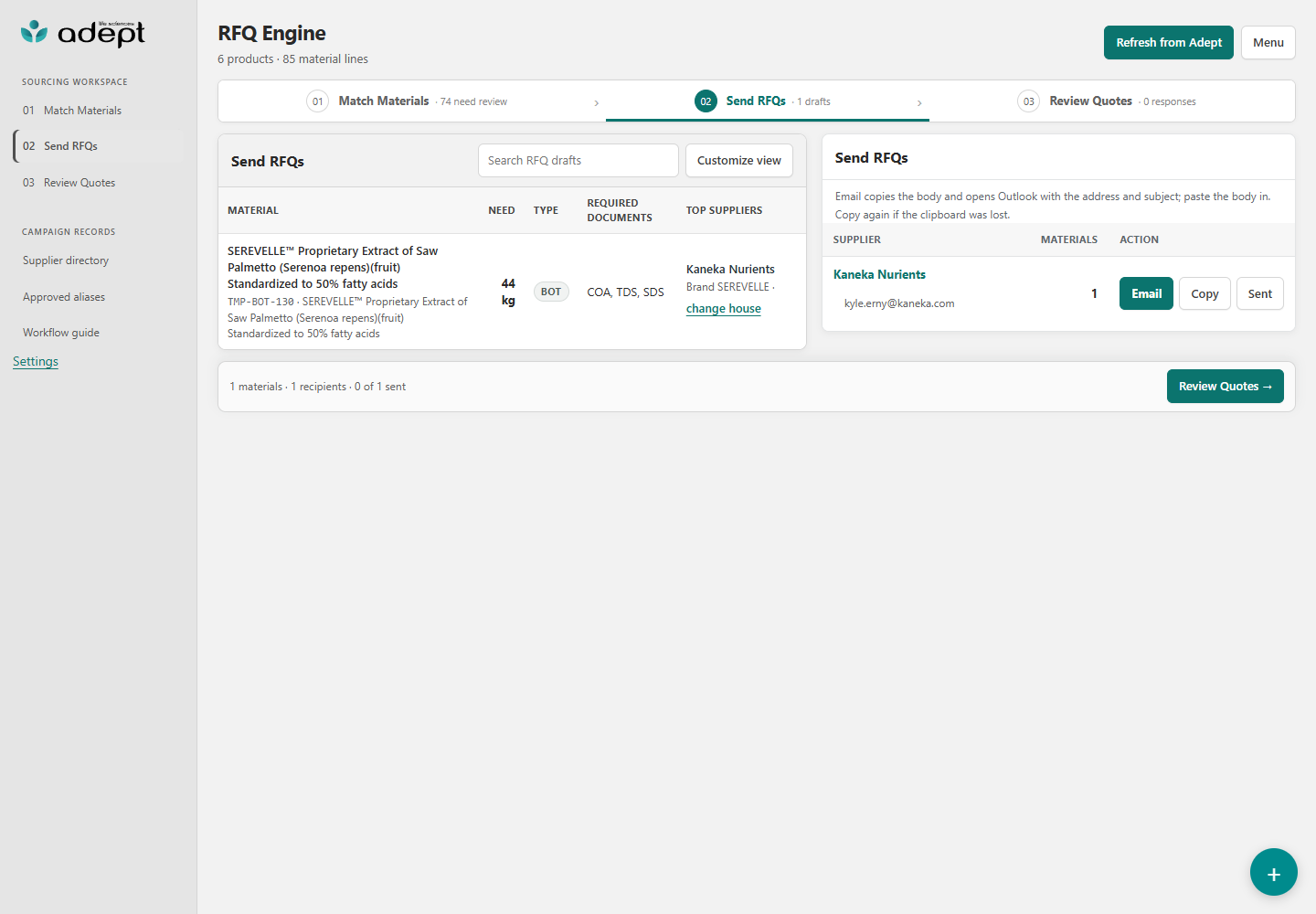
Task: Email the Kaneka Nurients supplier
Action: (x=1147, y=293)
